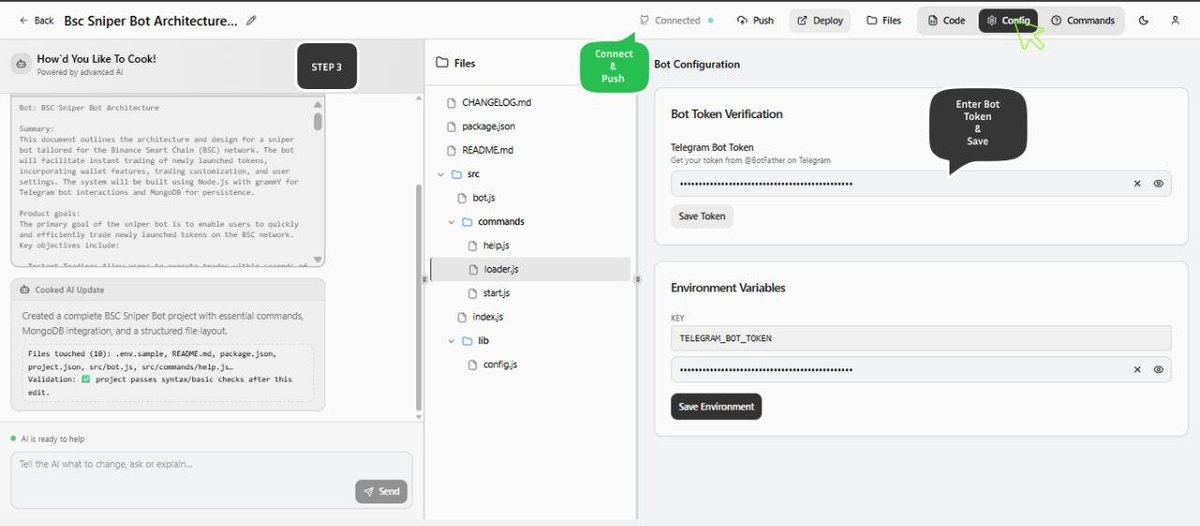Push the project to the repo
The width and height of the screenshot is (1200, 526).
(x=755, y=20)
